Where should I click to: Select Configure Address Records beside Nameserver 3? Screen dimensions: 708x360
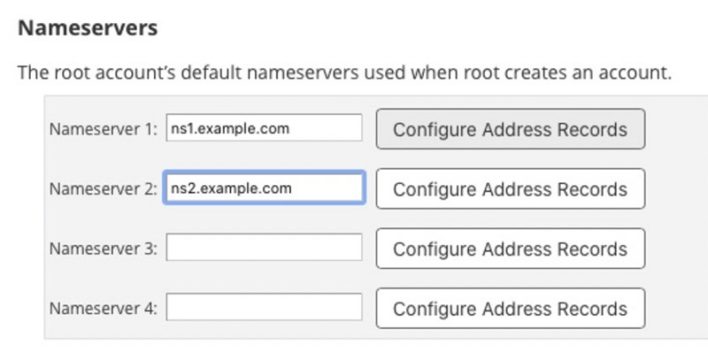510,248
